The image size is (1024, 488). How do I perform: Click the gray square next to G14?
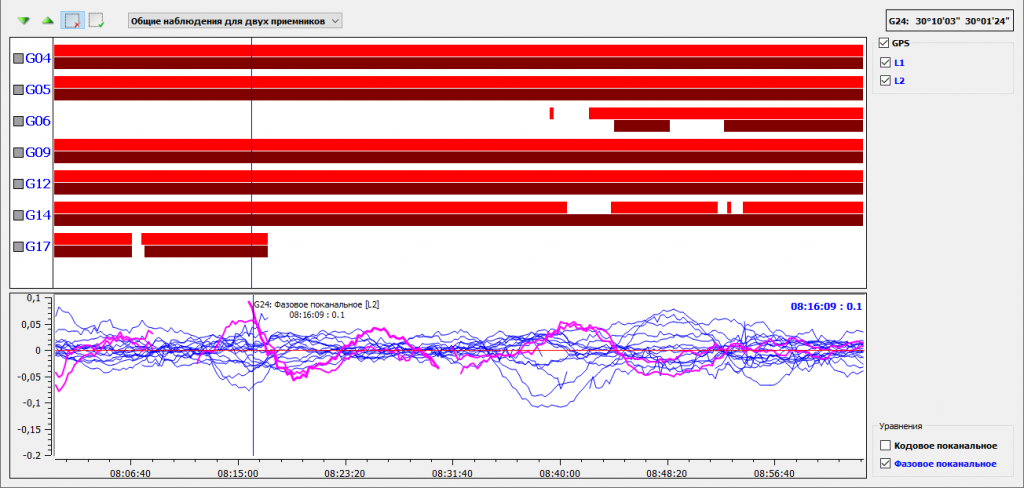[18, 215]
